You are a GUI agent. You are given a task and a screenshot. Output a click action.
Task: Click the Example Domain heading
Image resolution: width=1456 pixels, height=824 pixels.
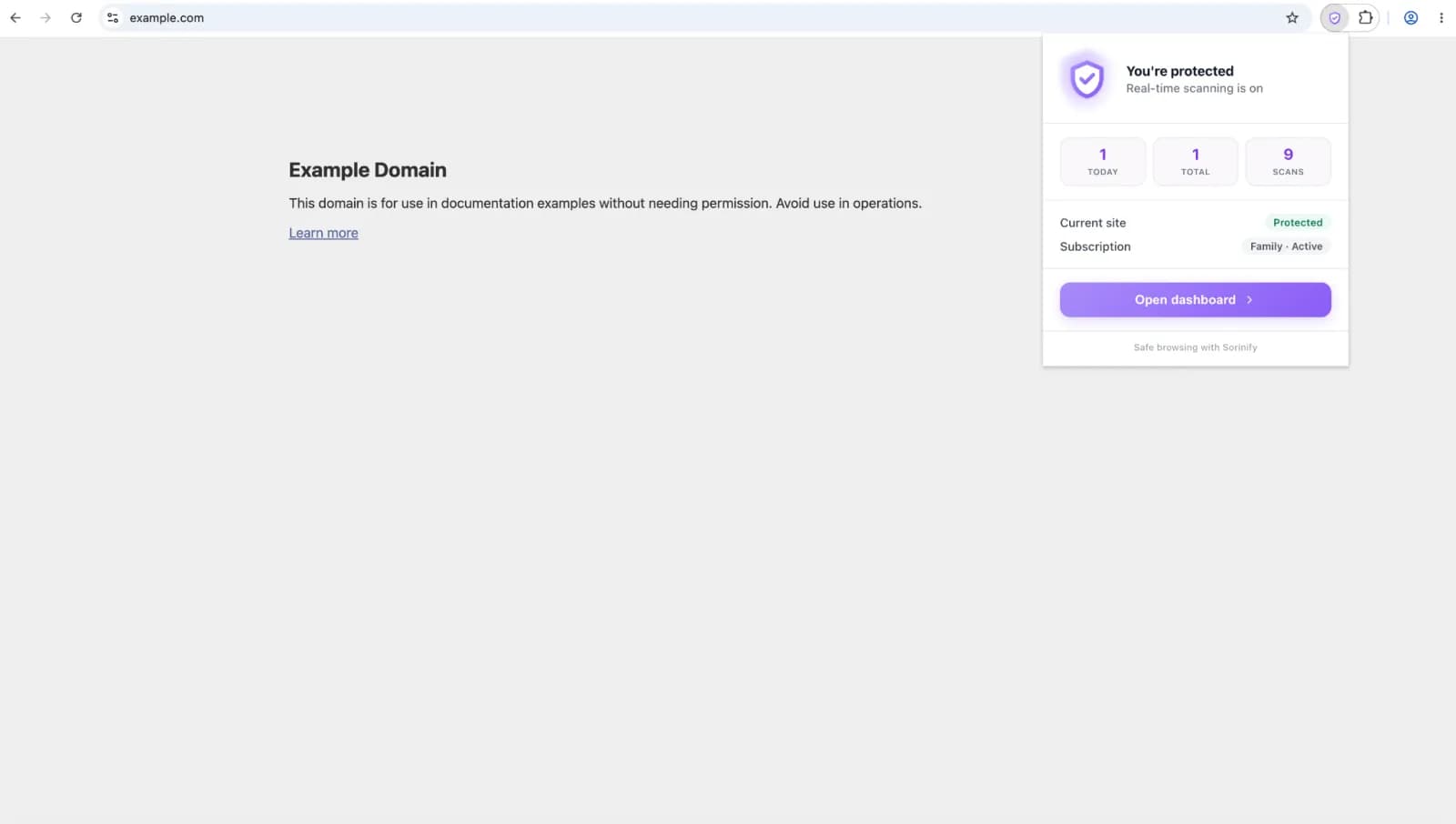pos(368,170)
